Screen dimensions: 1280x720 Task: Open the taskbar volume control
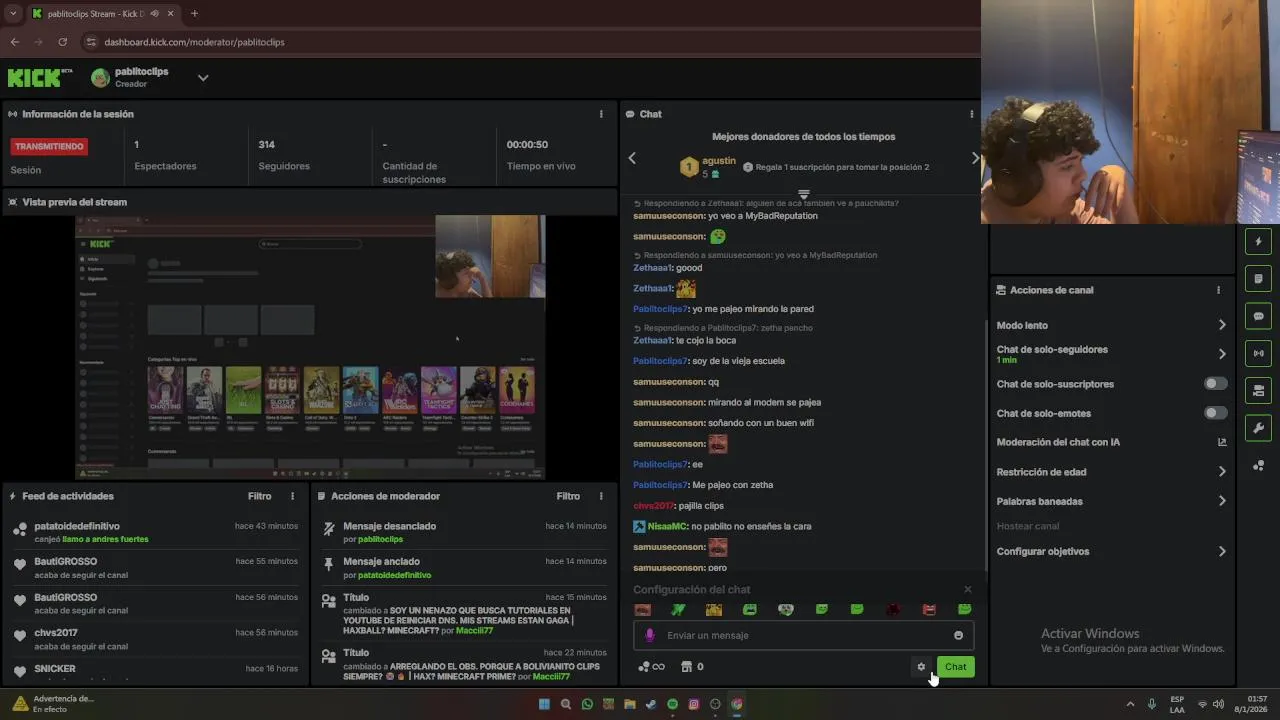click(1218, 704)
